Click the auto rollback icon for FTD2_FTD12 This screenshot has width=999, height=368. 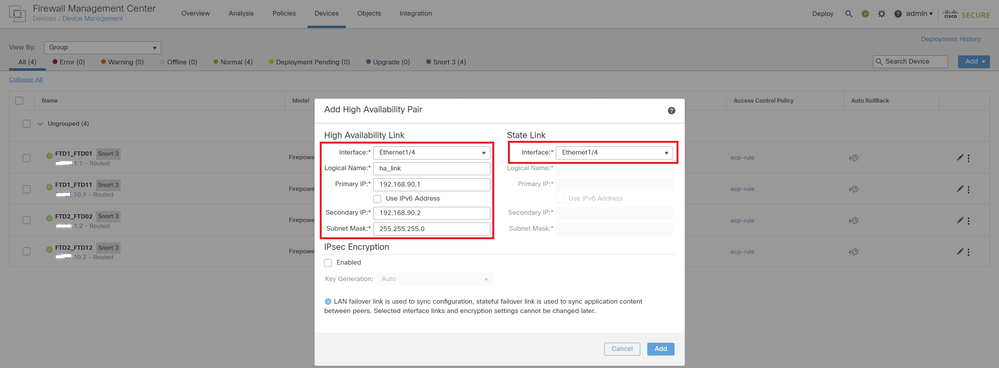click(x=854, y=251)
